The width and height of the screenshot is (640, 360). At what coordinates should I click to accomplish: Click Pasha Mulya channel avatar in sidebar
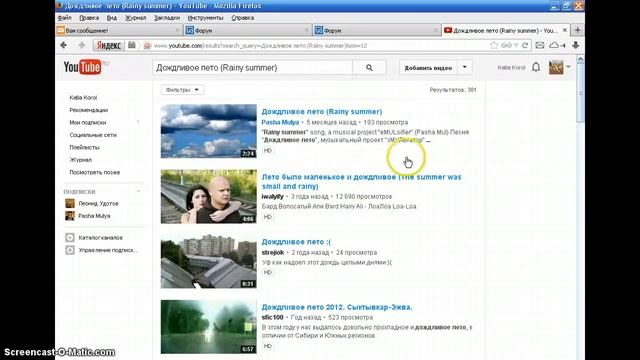tap(70, 216)
